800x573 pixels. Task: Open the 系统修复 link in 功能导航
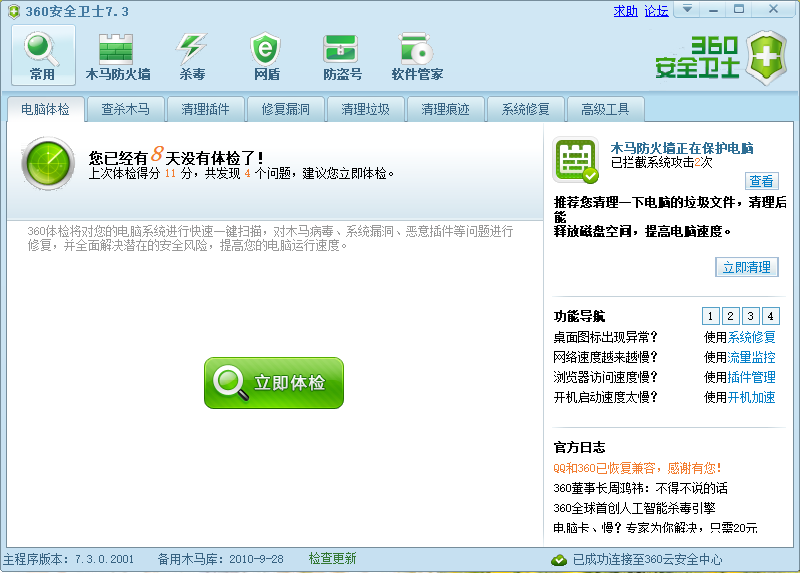click(x=752, y=337)
